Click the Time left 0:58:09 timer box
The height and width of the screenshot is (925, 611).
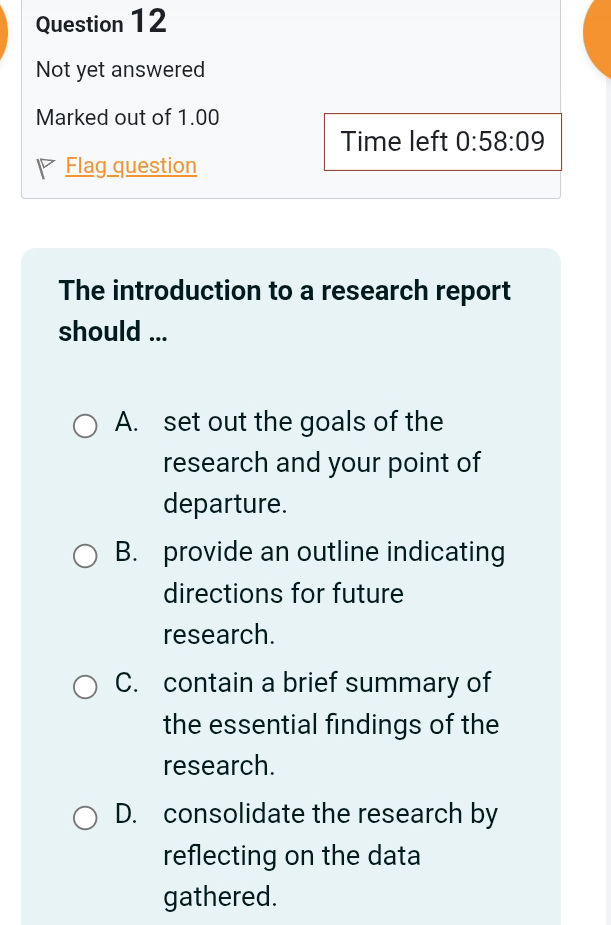point(442,141)
